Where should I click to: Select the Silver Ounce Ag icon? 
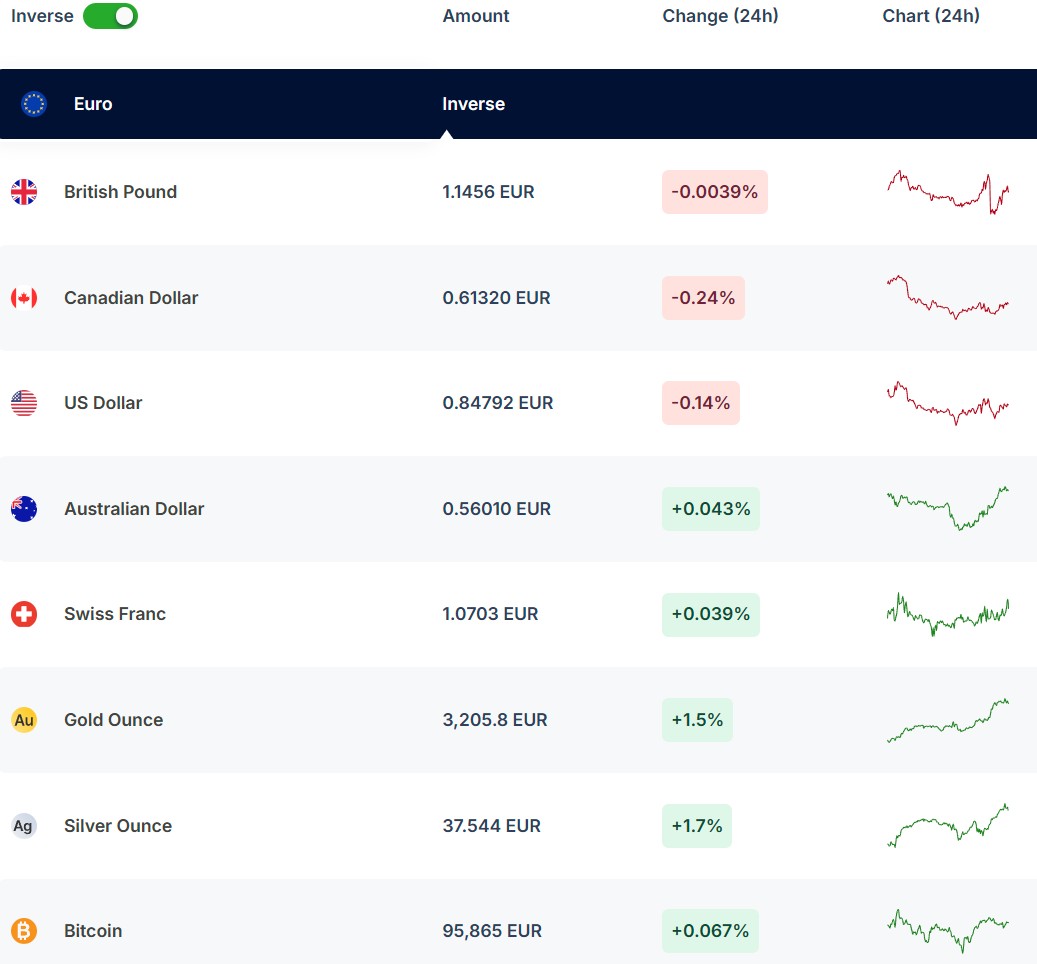pyautogui.click(x=24, y=826)
